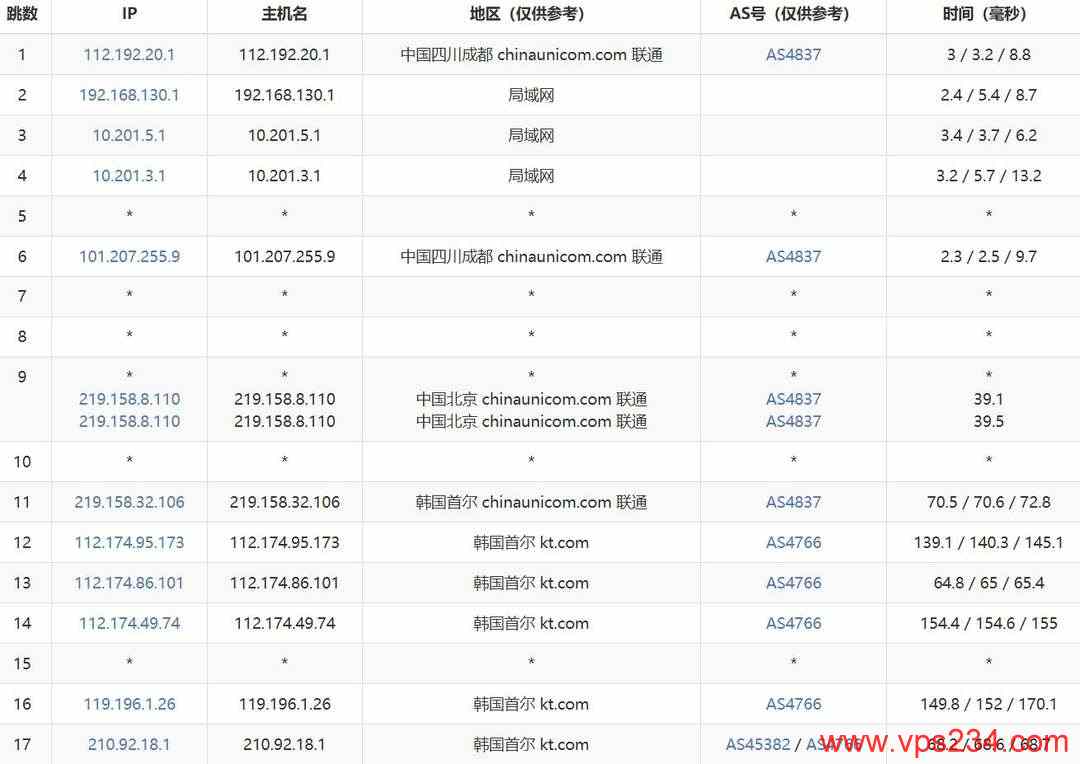Click hostname cell 219.158.32.106 in 主机名 column
This screenshot has height=764, width=1080.
click(284, 502)
